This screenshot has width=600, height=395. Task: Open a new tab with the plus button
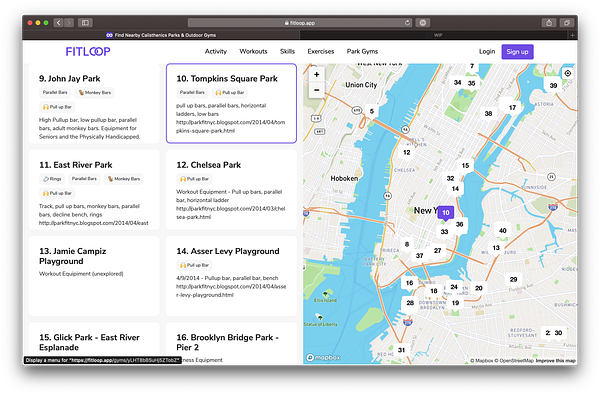(x=572, y=35)
